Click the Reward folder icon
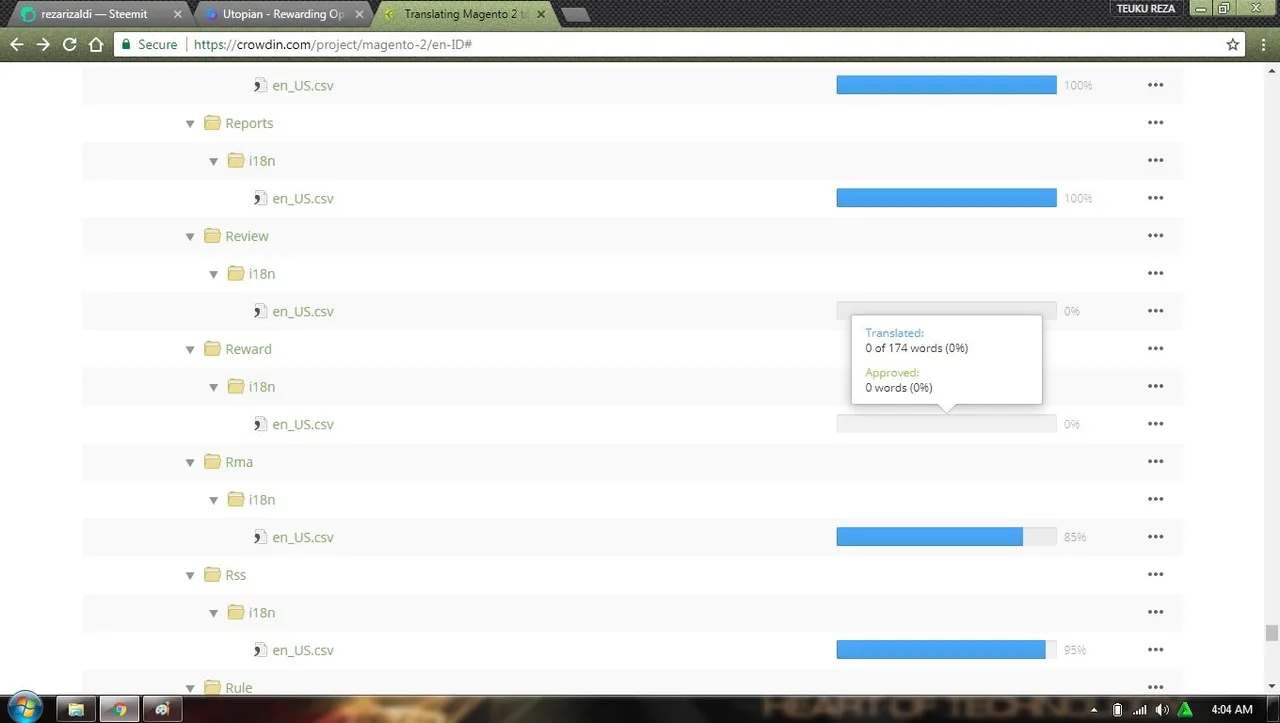The width and height of the screenshot is (1280, 723). tap(212, 349)
